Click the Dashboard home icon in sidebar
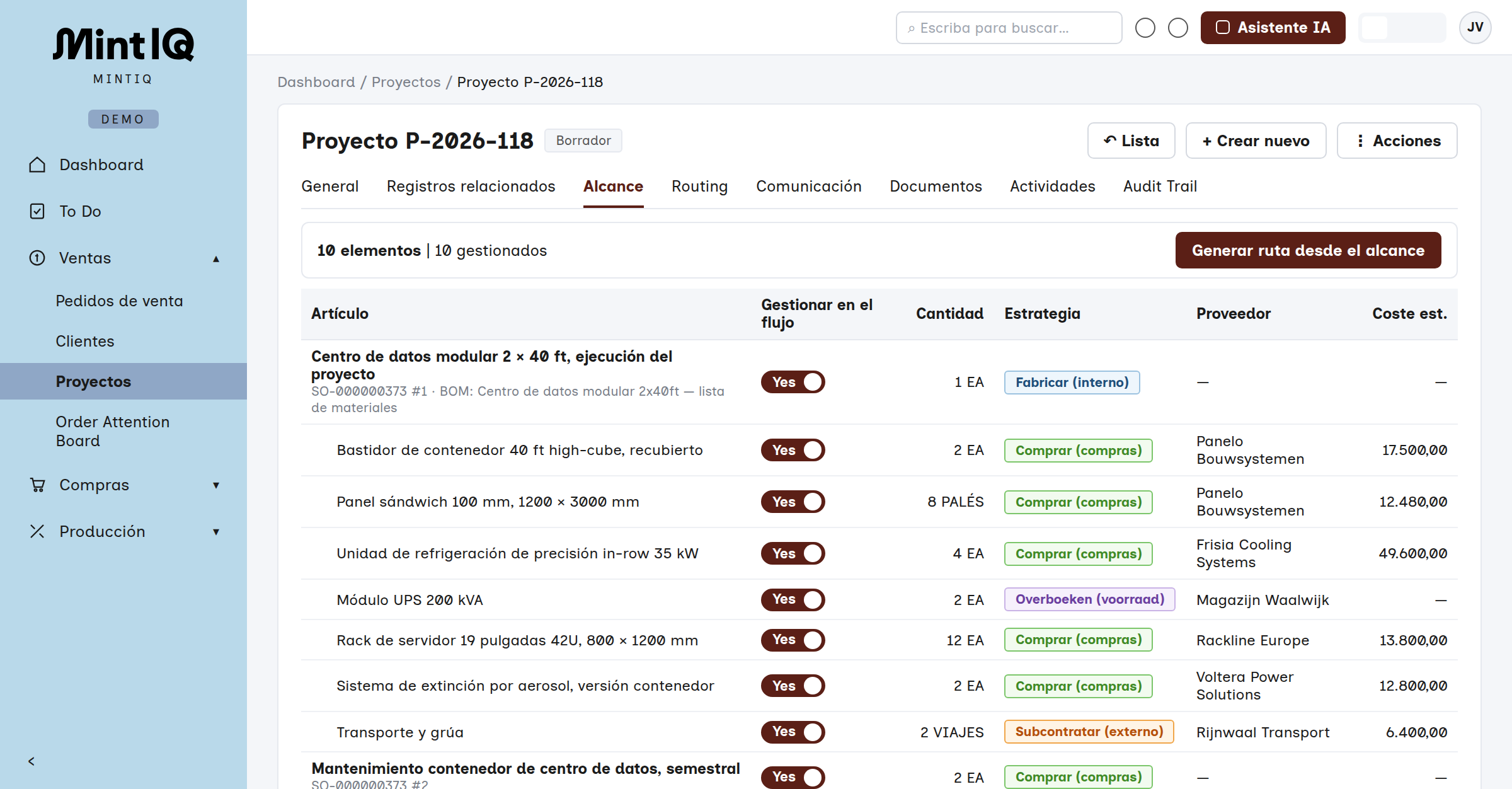Image resolution: width=1512 pixels, height=789 pixels. click(x=37, y=164)
